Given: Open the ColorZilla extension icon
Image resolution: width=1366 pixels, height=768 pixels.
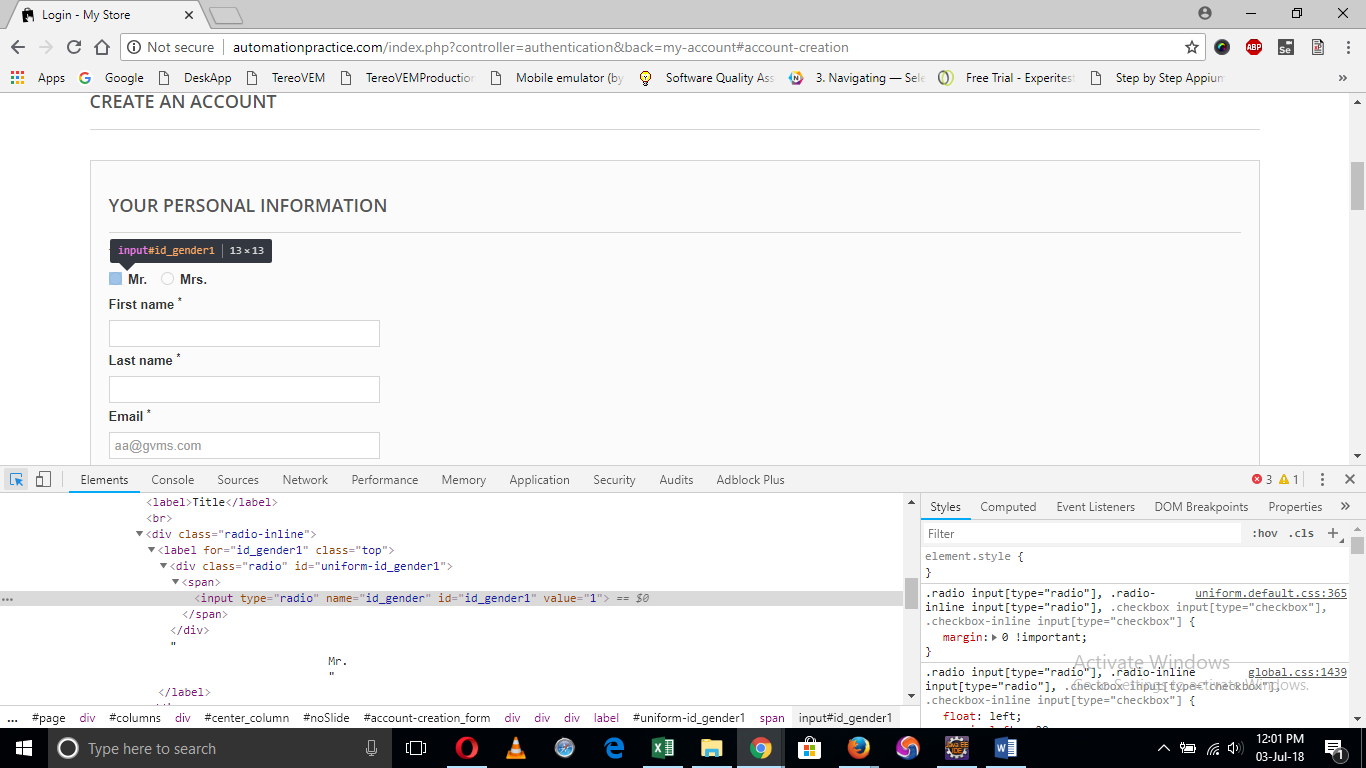Looking at the screenshot, I should 1222,47.
